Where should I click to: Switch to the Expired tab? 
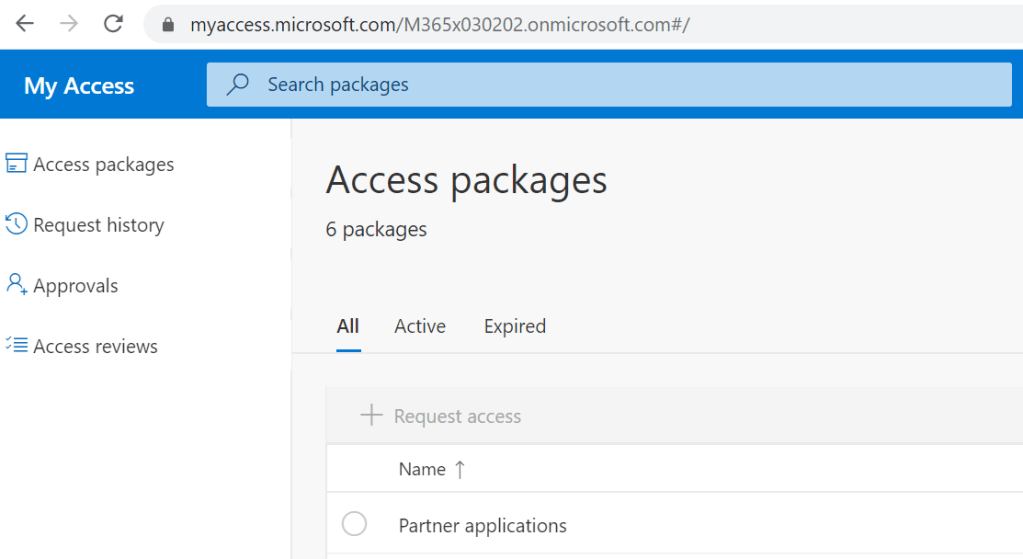click(x=514, y=327)
